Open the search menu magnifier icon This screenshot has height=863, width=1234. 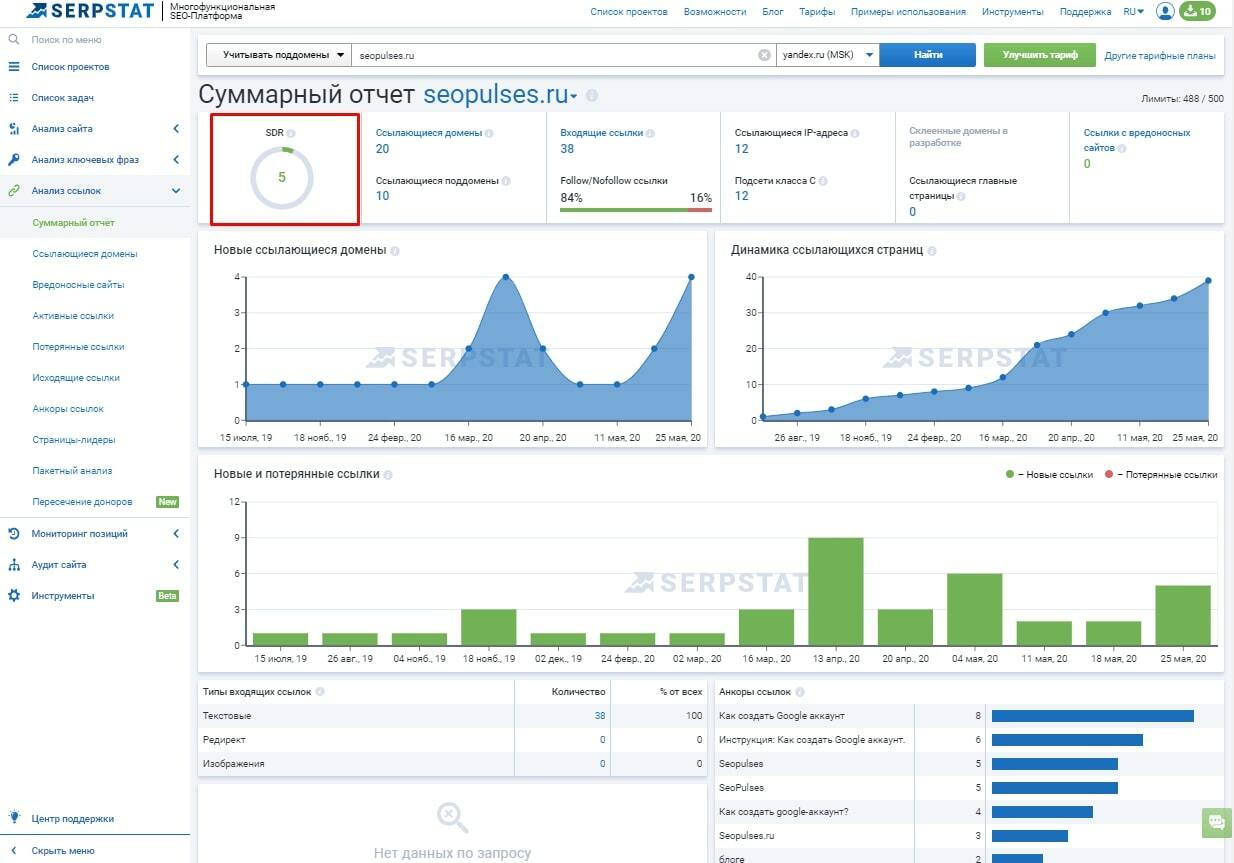14,40
